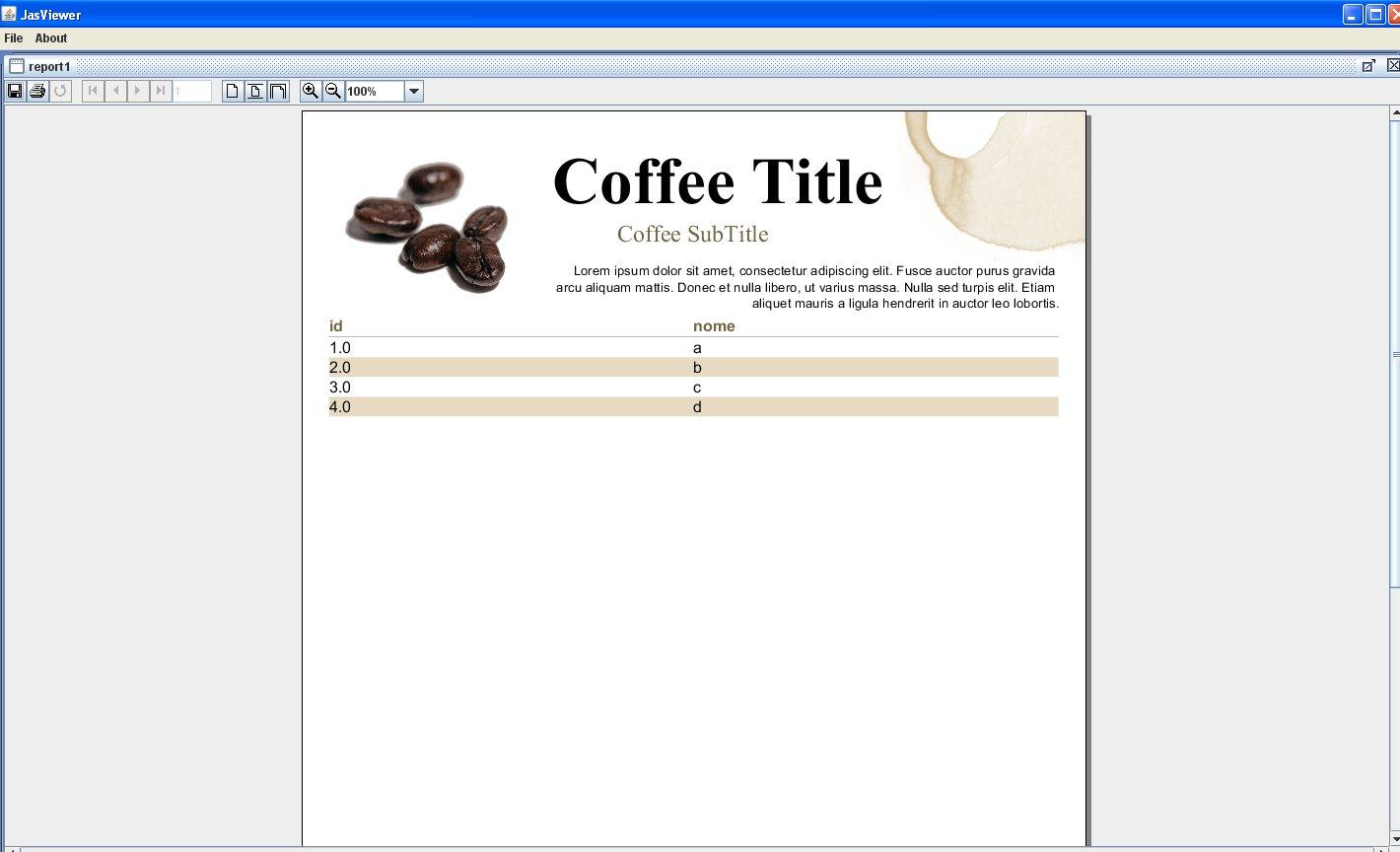Click the coffee stain image

coord(994,182)
